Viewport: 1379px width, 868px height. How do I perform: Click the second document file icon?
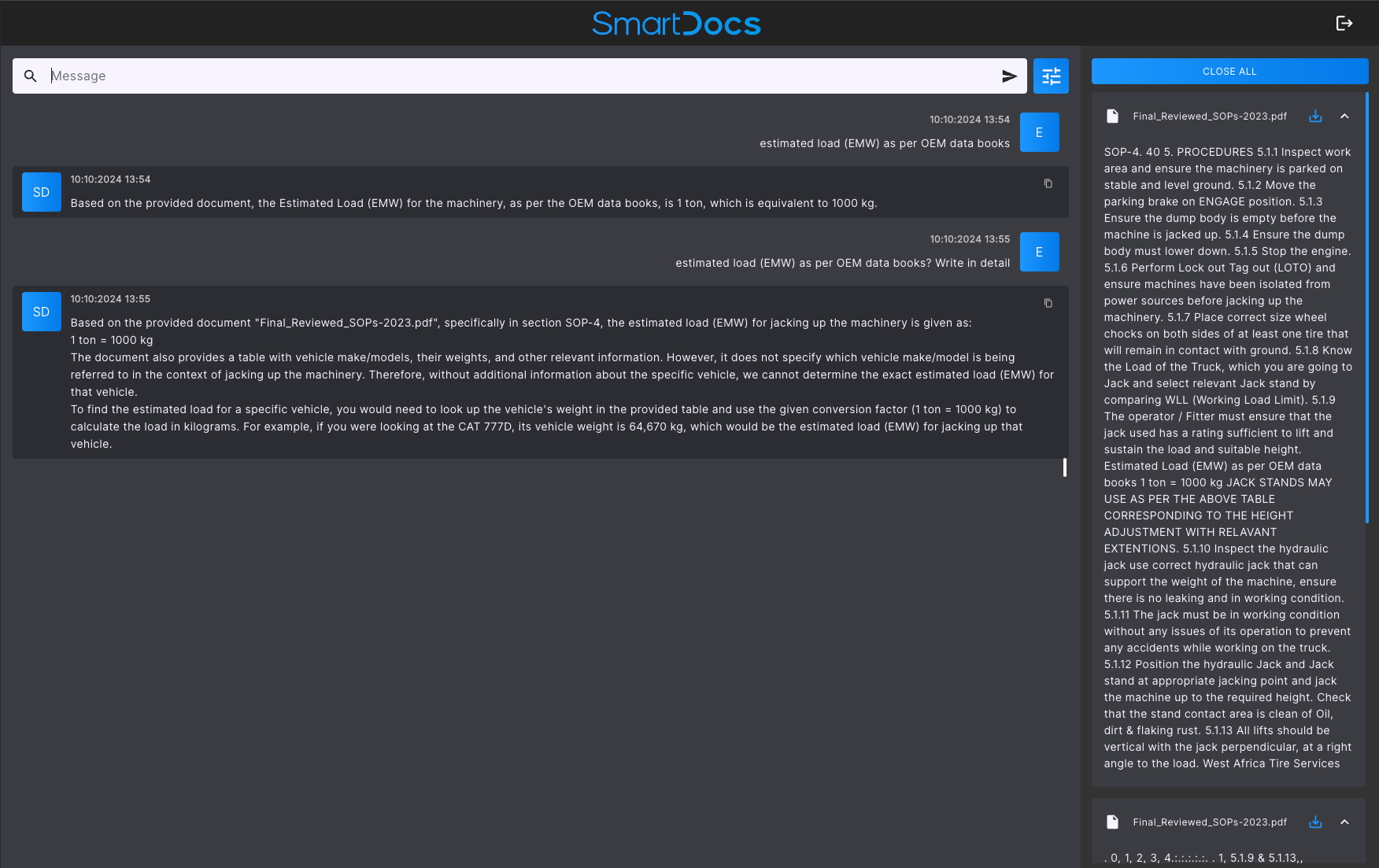pos(1112,822)
